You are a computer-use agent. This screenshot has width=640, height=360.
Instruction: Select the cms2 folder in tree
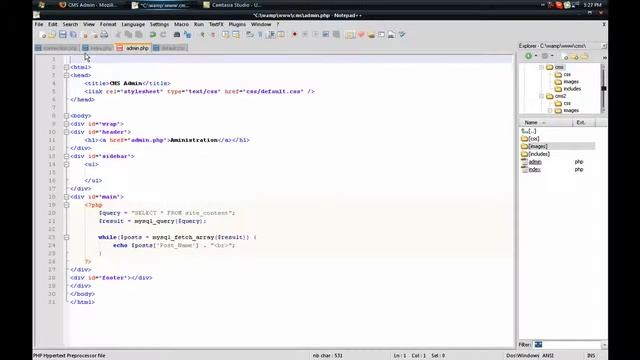point(560,96)
